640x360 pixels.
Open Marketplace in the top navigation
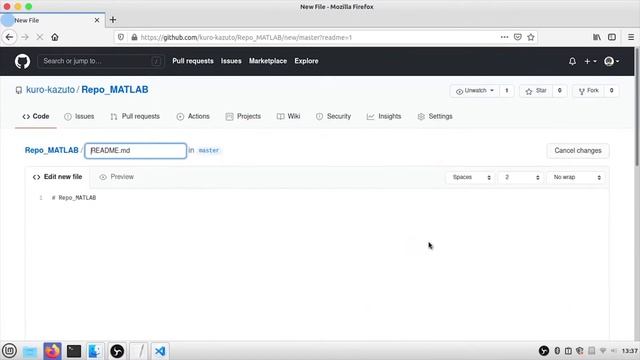pos(268,61)
